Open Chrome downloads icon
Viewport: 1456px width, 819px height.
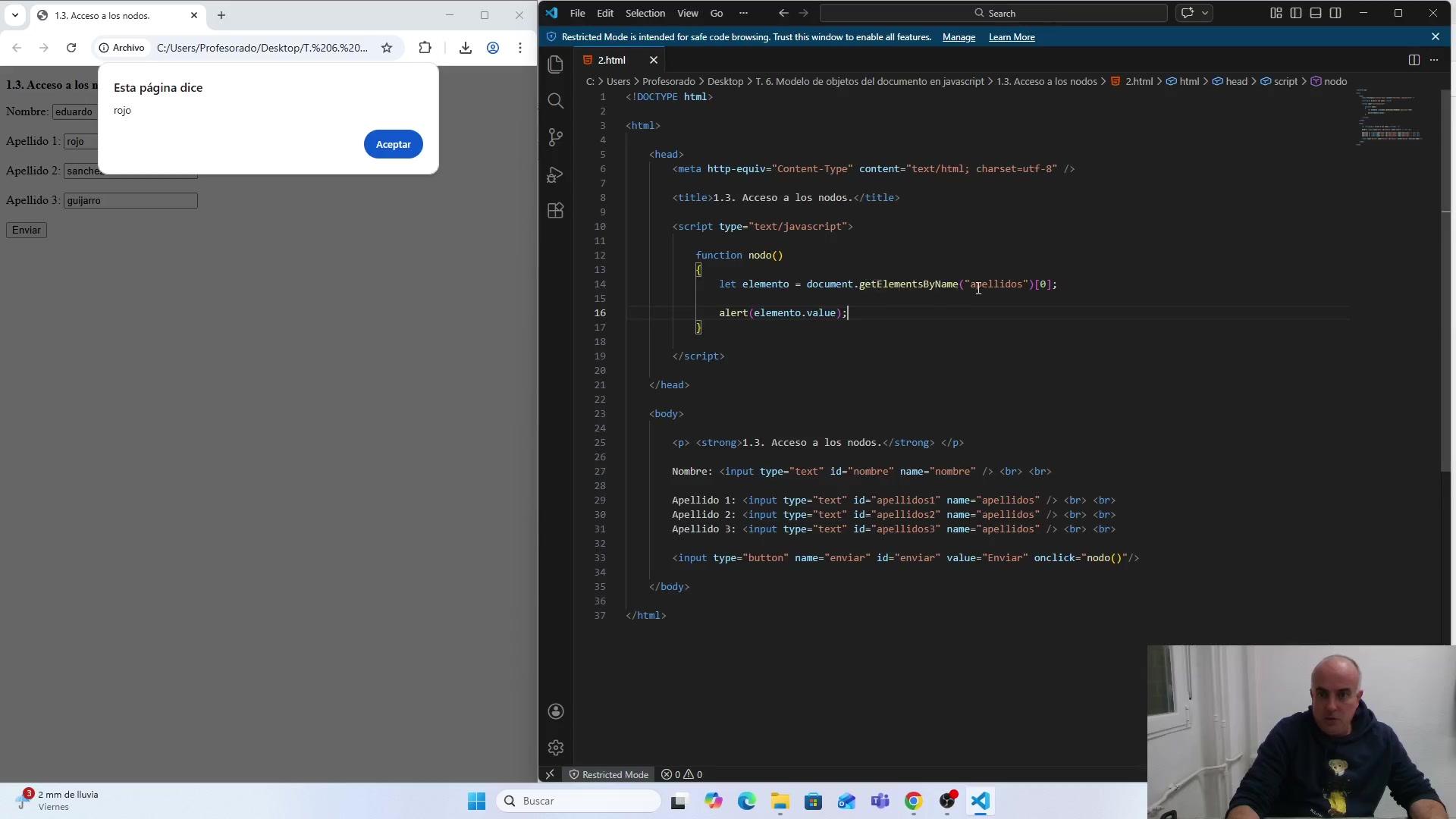pyautogui.click(x=466, y=48)
